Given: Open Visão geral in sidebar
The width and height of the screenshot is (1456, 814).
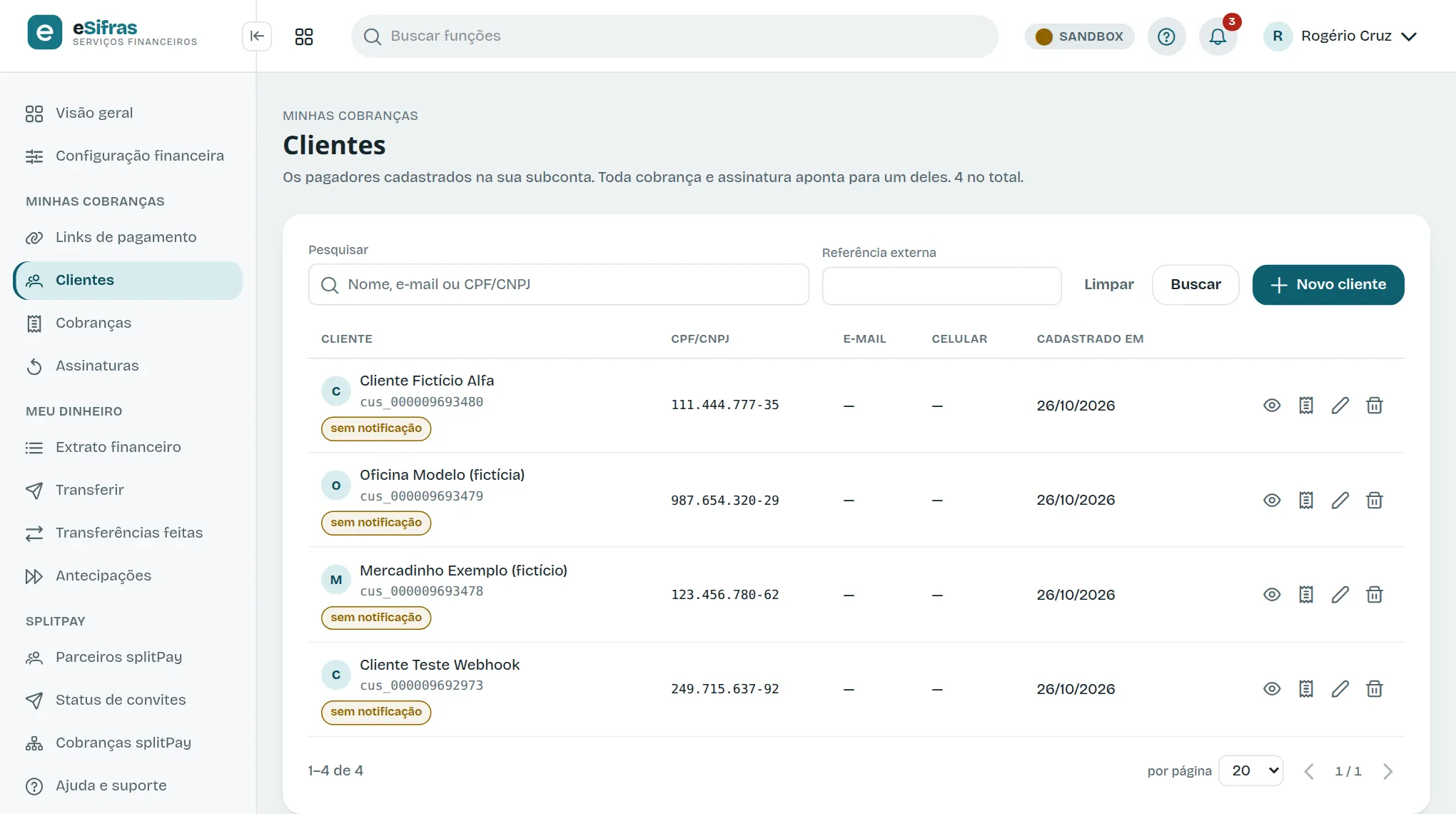Looking at the screenshot, I should point(128,114).
